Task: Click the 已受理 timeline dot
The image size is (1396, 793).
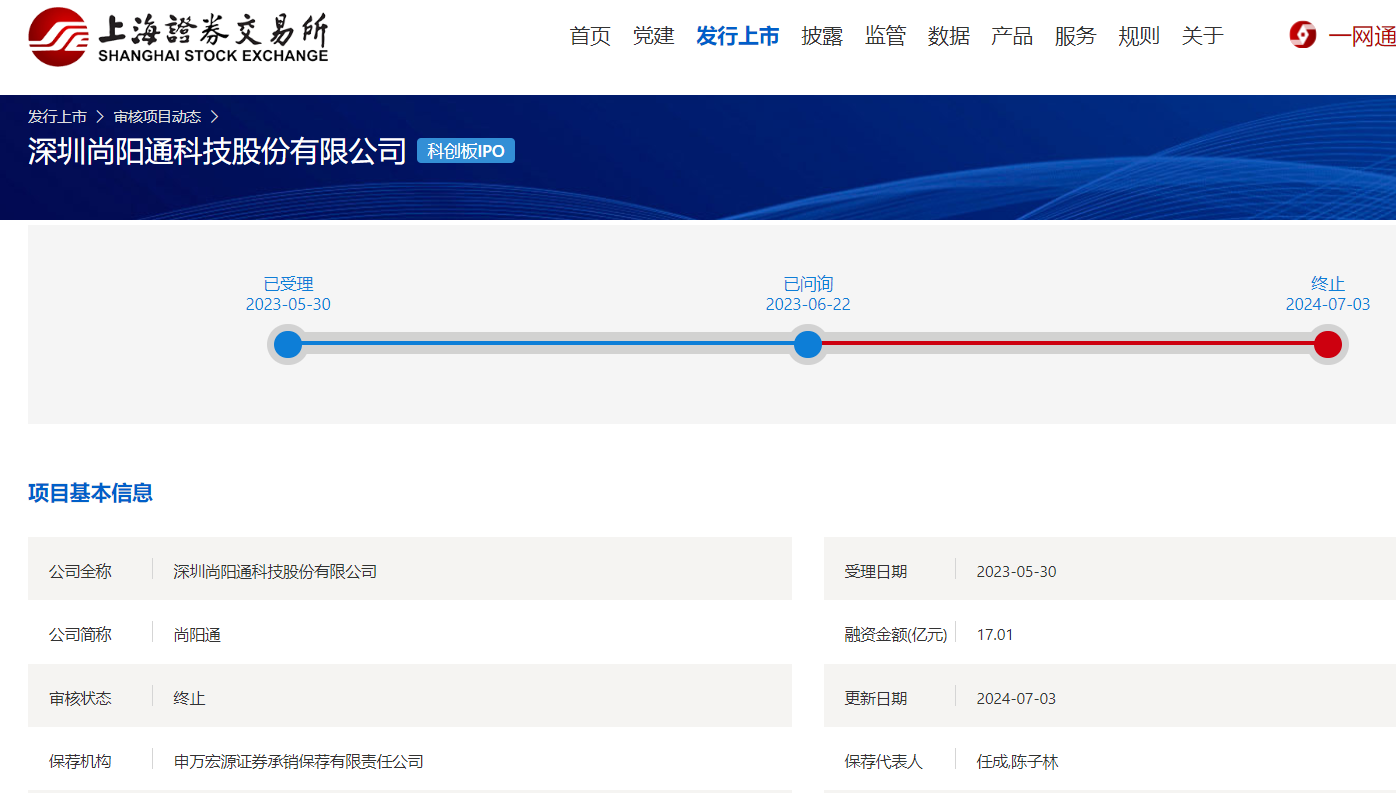Action: tap(288, 344)
